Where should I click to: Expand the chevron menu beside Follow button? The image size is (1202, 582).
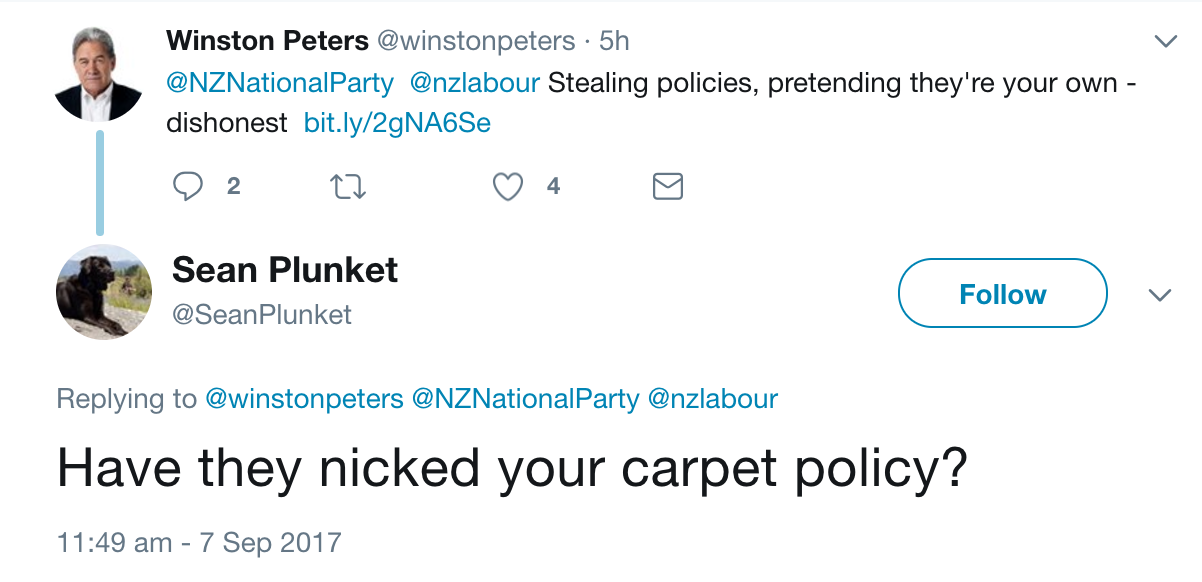[x=1160, y=295]
